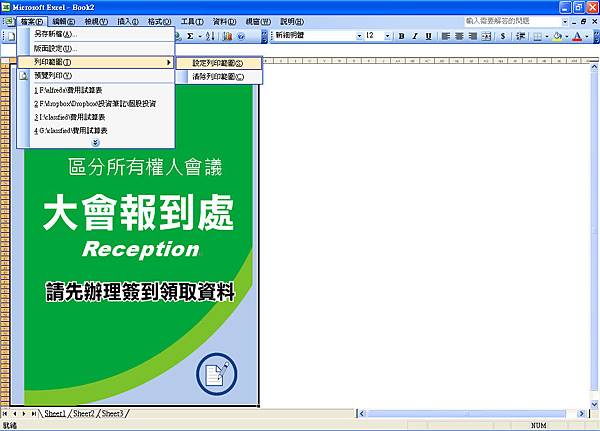The width and height of the screenshot is (600, 431).
Task: Switch to Sheet1 tab
Action: [x=55, y=413]
